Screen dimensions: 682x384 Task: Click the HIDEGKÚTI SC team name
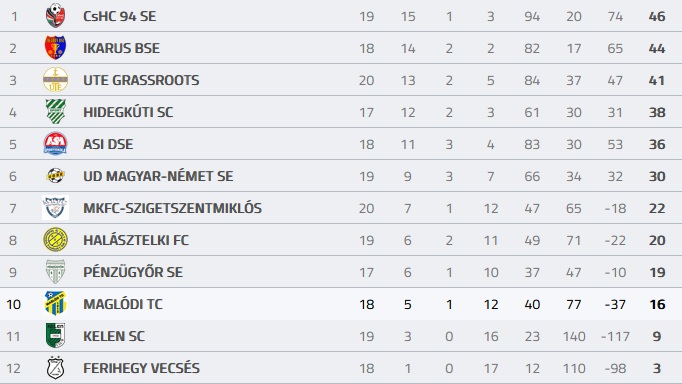coord(128,112)
